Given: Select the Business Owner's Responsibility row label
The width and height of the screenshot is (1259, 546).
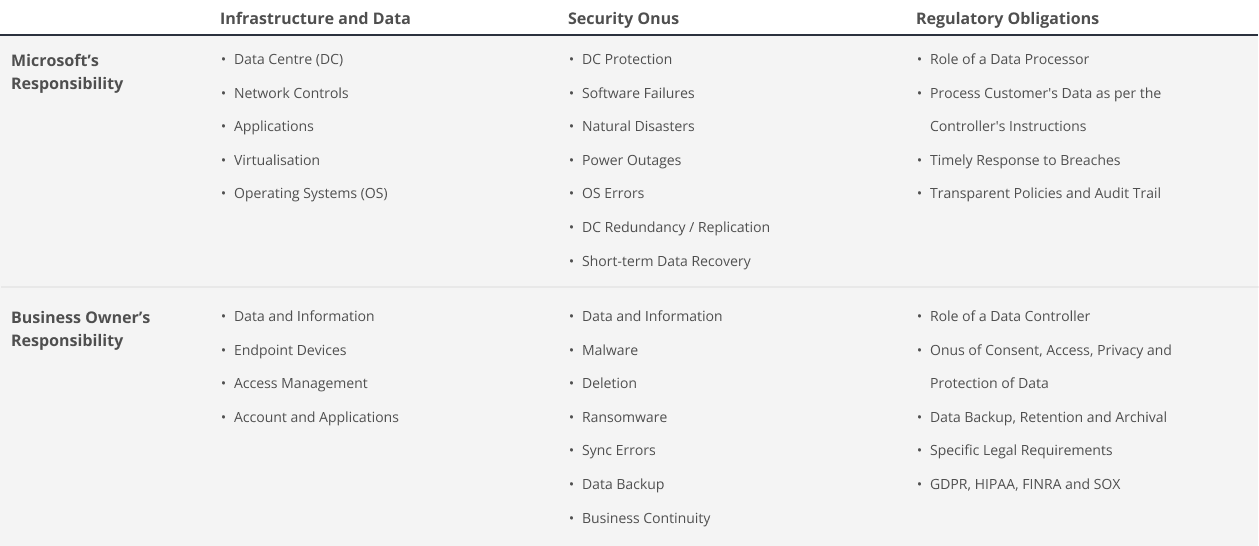Looking at the screenshot, I should pos(80,328).
